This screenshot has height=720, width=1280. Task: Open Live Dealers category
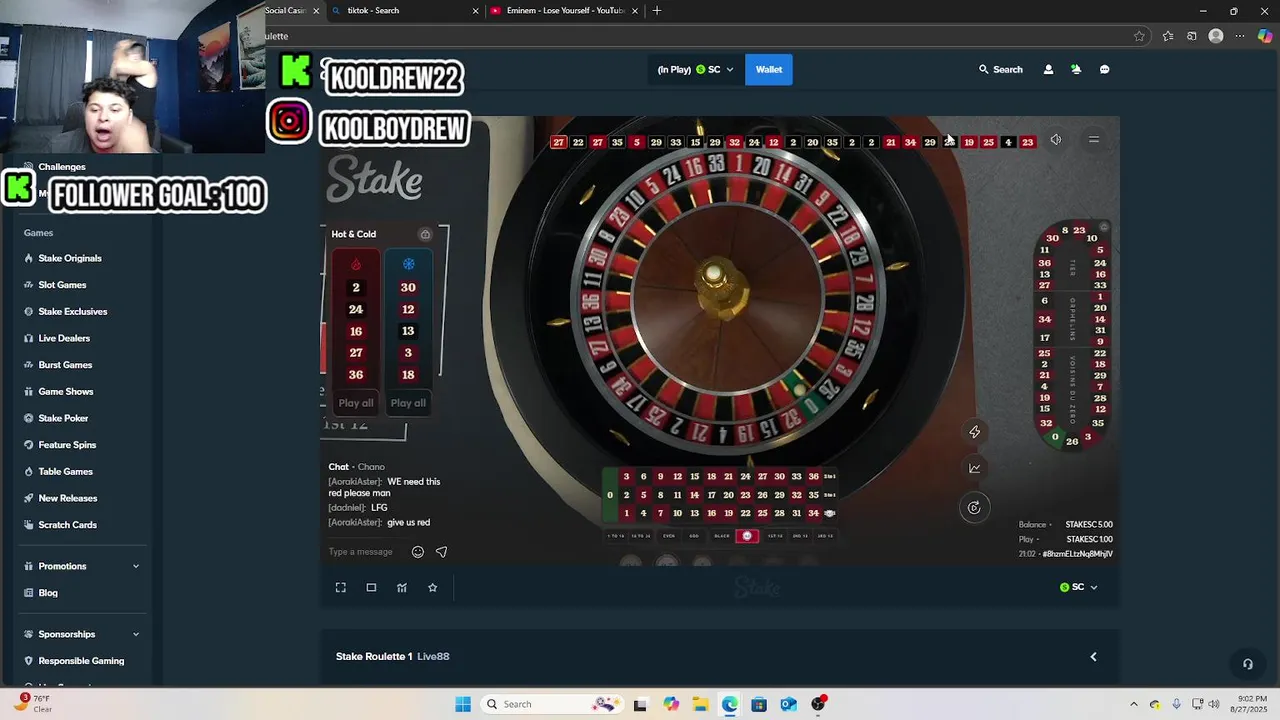coord(64,339)
